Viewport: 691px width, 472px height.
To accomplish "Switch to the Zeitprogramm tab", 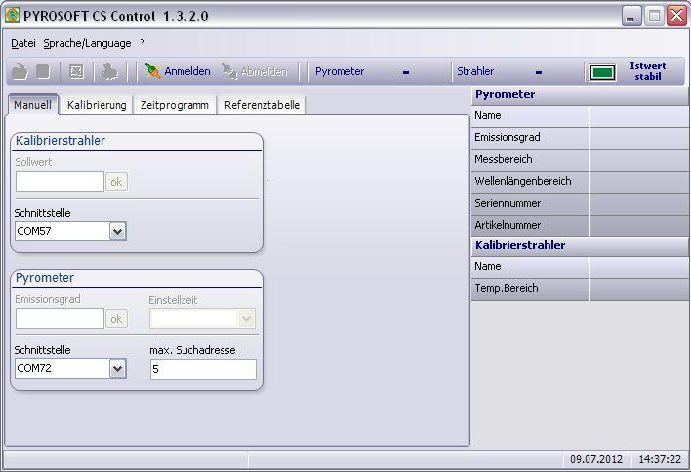I will pyautogui.click(x=175, y=105).
